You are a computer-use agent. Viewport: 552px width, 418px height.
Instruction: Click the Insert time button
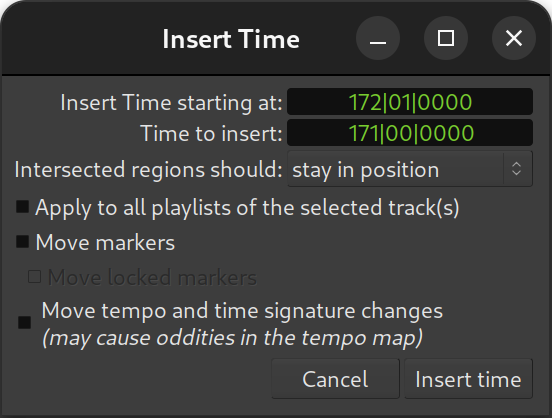tap(469, 379)
